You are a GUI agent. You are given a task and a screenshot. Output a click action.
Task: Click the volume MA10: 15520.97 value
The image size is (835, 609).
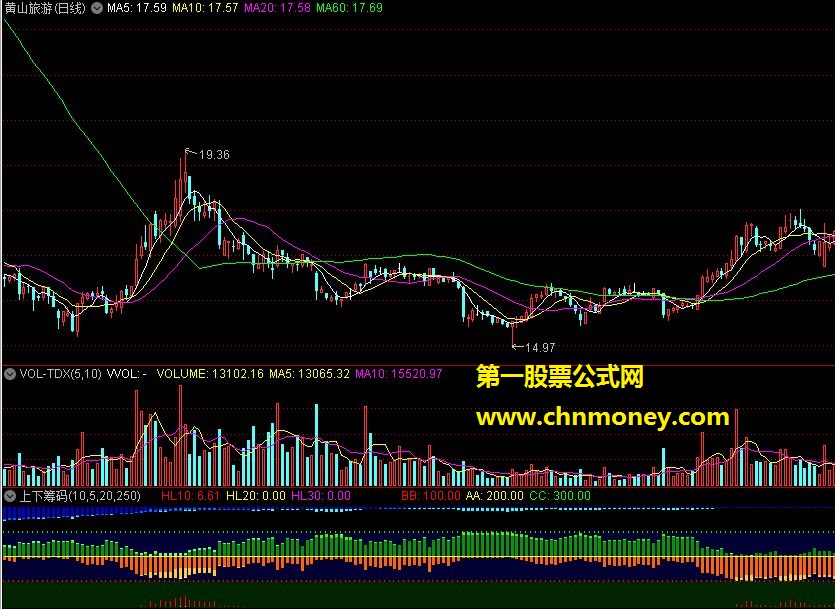(x=398, y=374)
